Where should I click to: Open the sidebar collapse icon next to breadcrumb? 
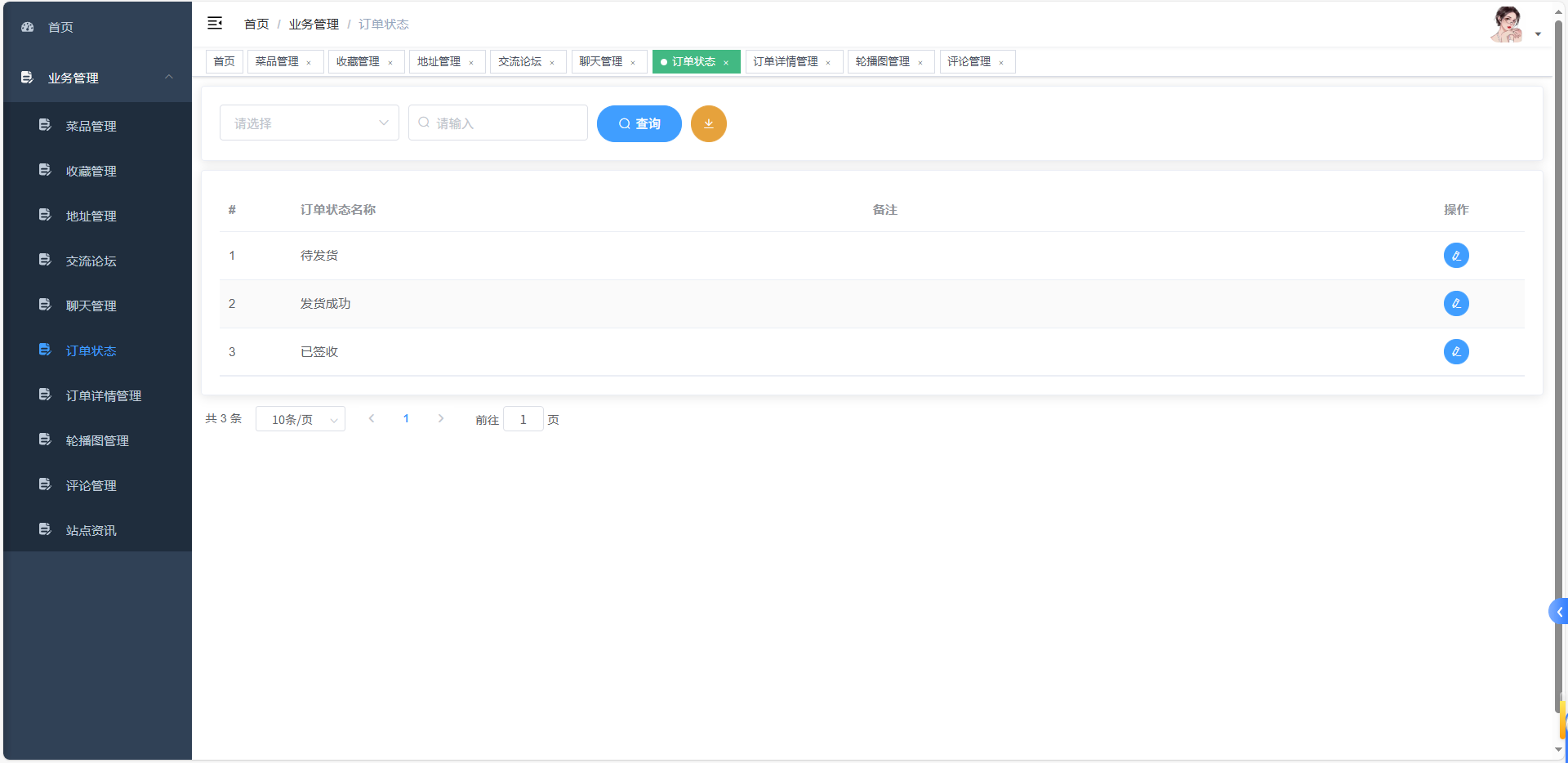click(x=215, y=24)
